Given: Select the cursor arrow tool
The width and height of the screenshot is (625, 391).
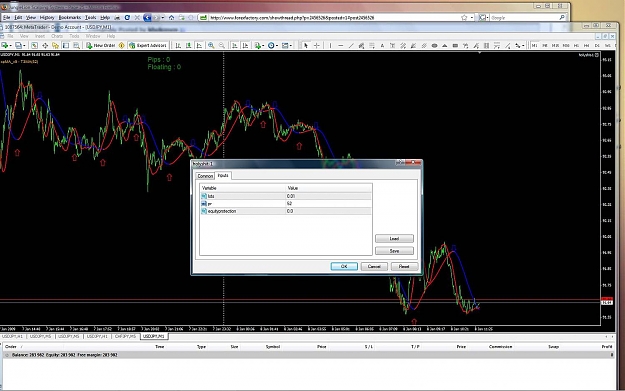Looking at the screenshot, I should [x=306, y=45].
